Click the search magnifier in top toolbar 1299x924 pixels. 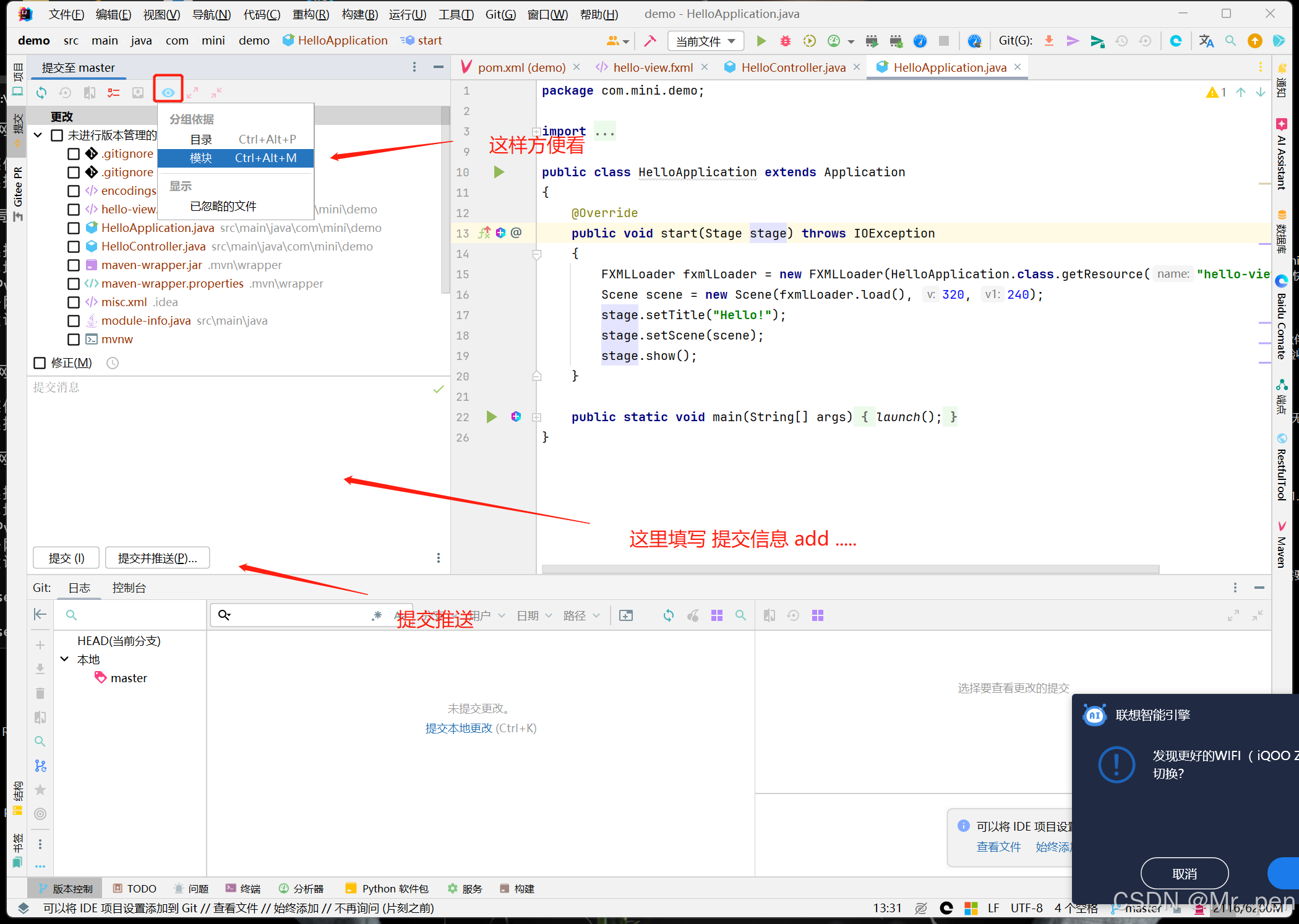[1230, 41]
